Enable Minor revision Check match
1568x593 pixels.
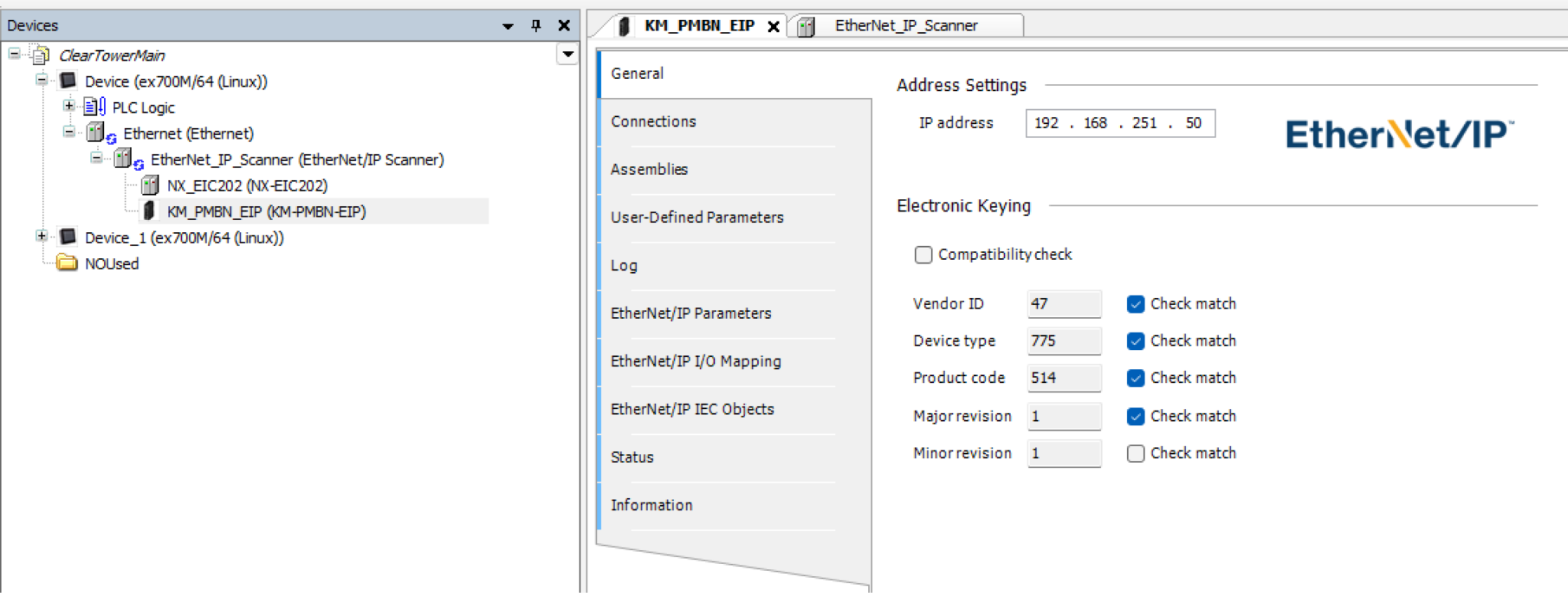[1135, 454]
